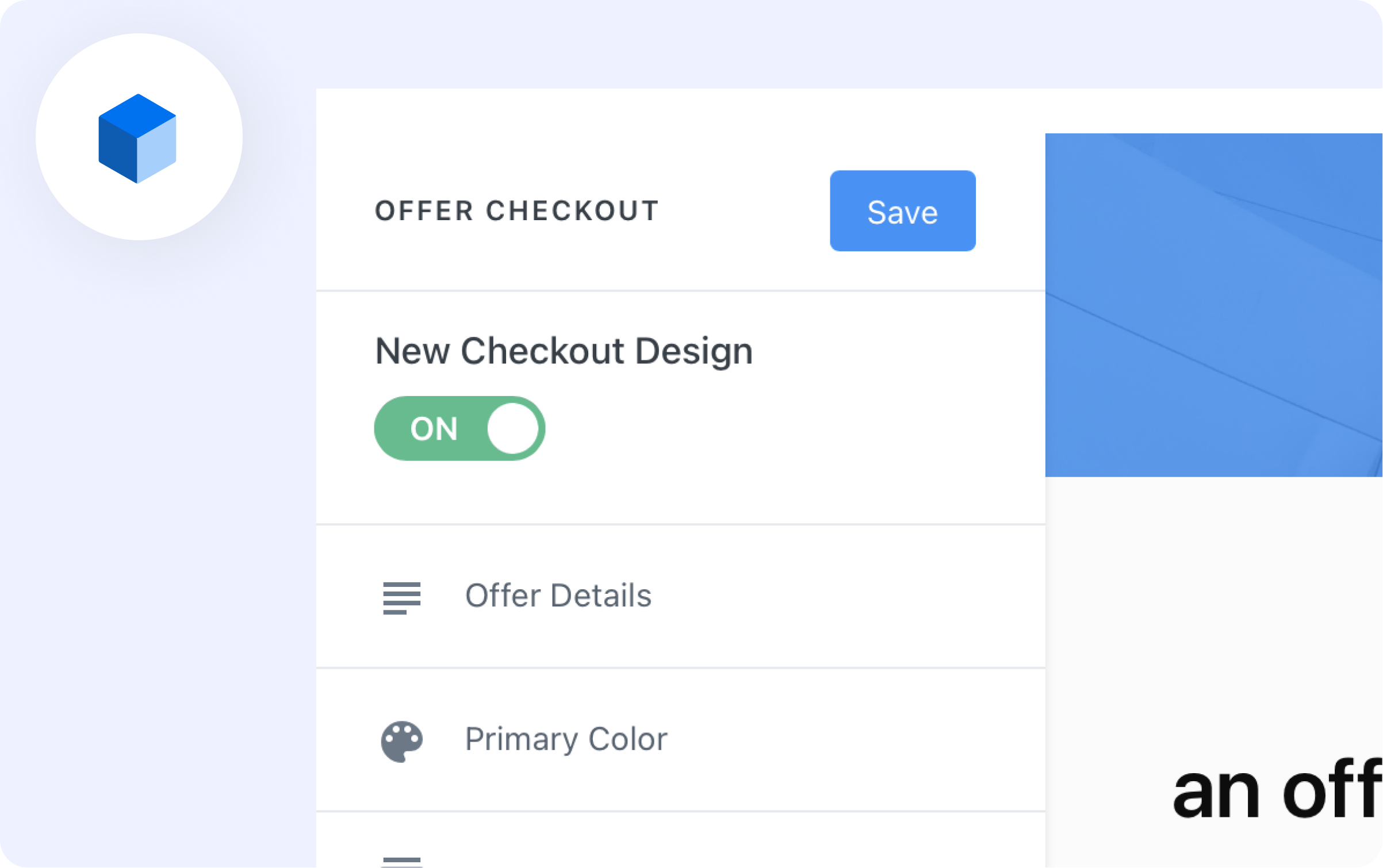Viewport: 1383px width, 868px height.
Task: Click the Offer Details lines icon
Action: 402,598
